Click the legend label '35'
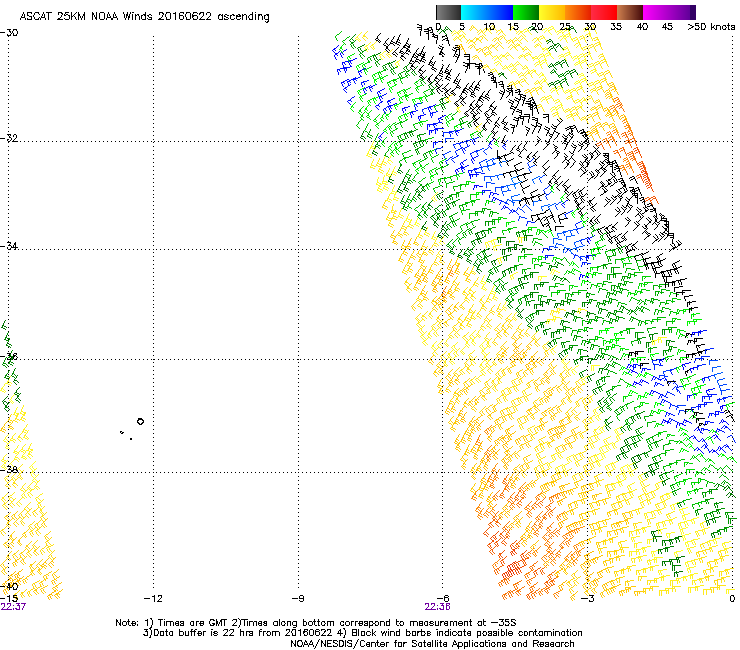 click(x=616, y=27)
